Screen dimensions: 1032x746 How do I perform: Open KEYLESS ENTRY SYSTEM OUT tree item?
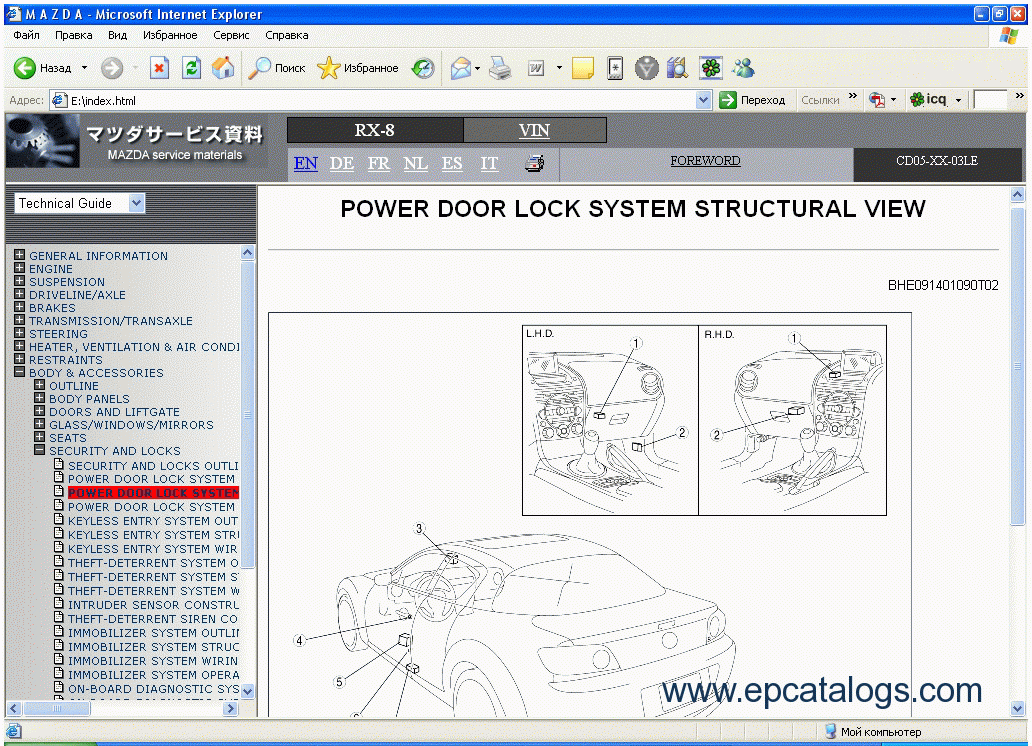point(153,521)
